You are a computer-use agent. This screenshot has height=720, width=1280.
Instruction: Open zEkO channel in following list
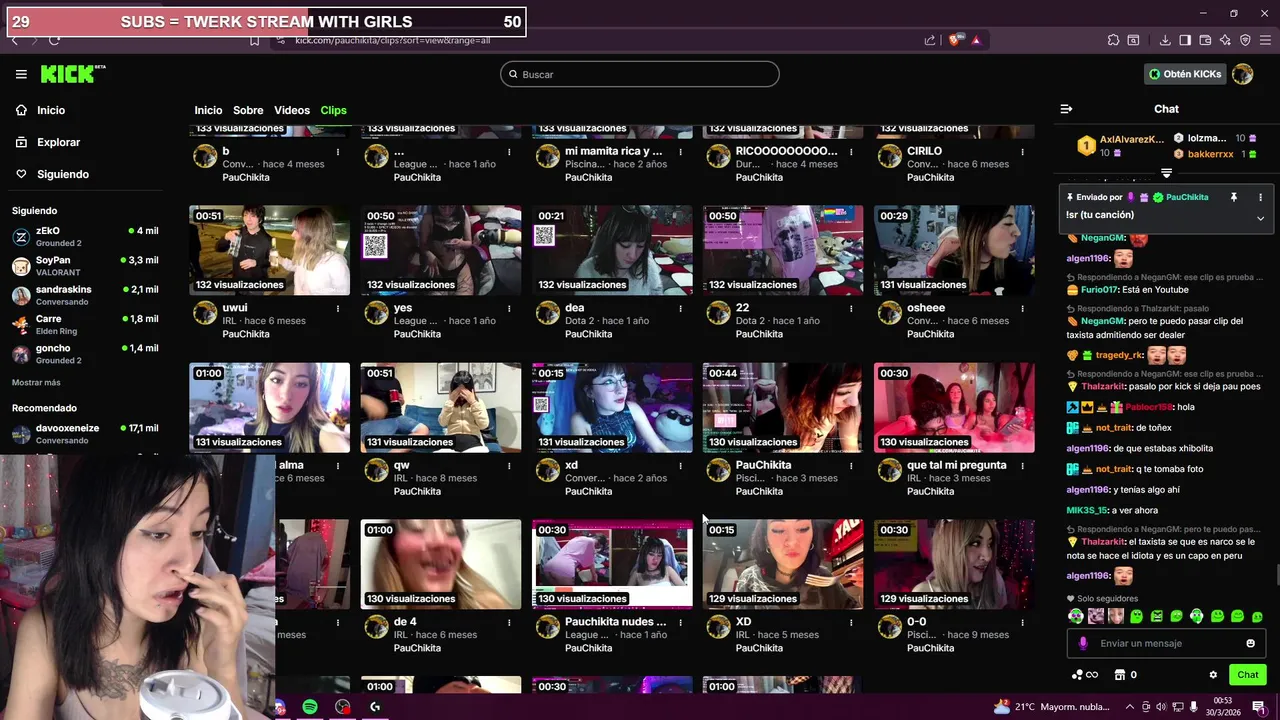[85, 237]
